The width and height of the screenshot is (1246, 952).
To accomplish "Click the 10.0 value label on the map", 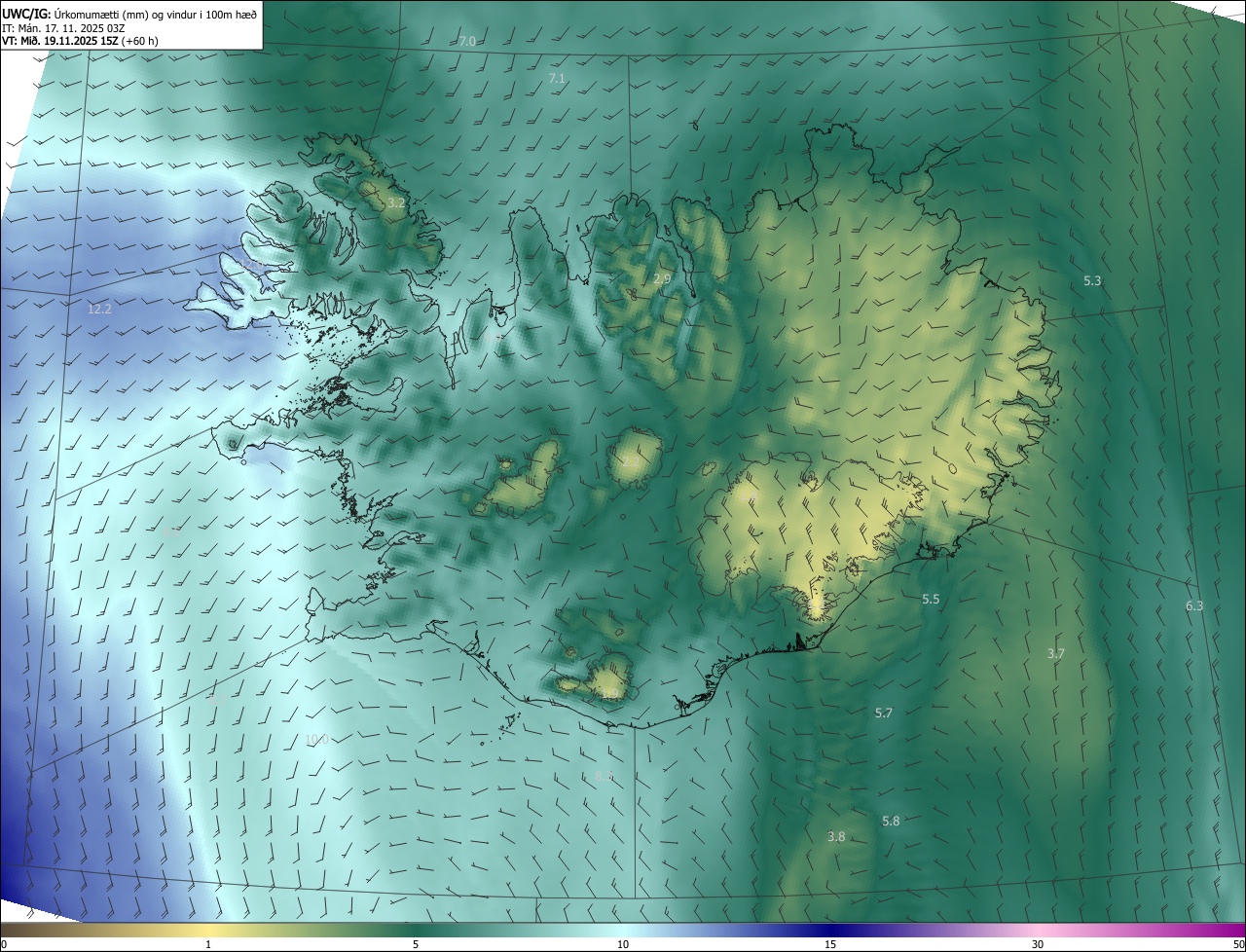I will point(316,740).
